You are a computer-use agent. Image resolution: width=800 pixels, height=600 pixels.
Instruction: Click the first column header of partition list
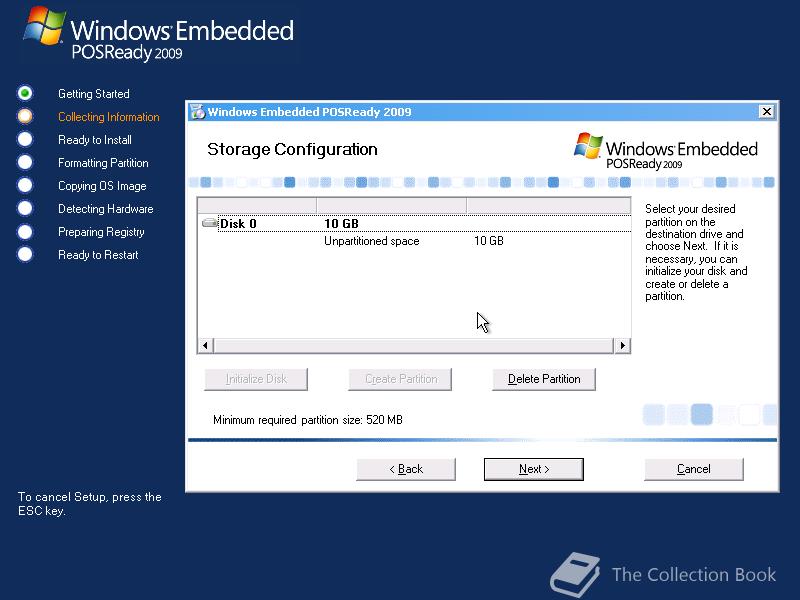[x=257, y=206]
